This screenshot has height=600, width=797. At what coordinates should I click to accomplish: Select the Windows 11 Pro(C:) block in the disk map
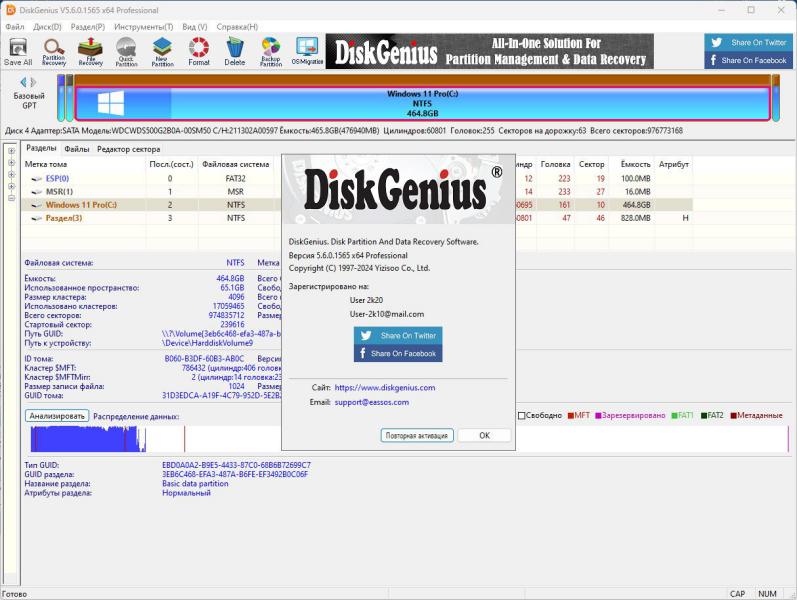(x=422, y=104)
